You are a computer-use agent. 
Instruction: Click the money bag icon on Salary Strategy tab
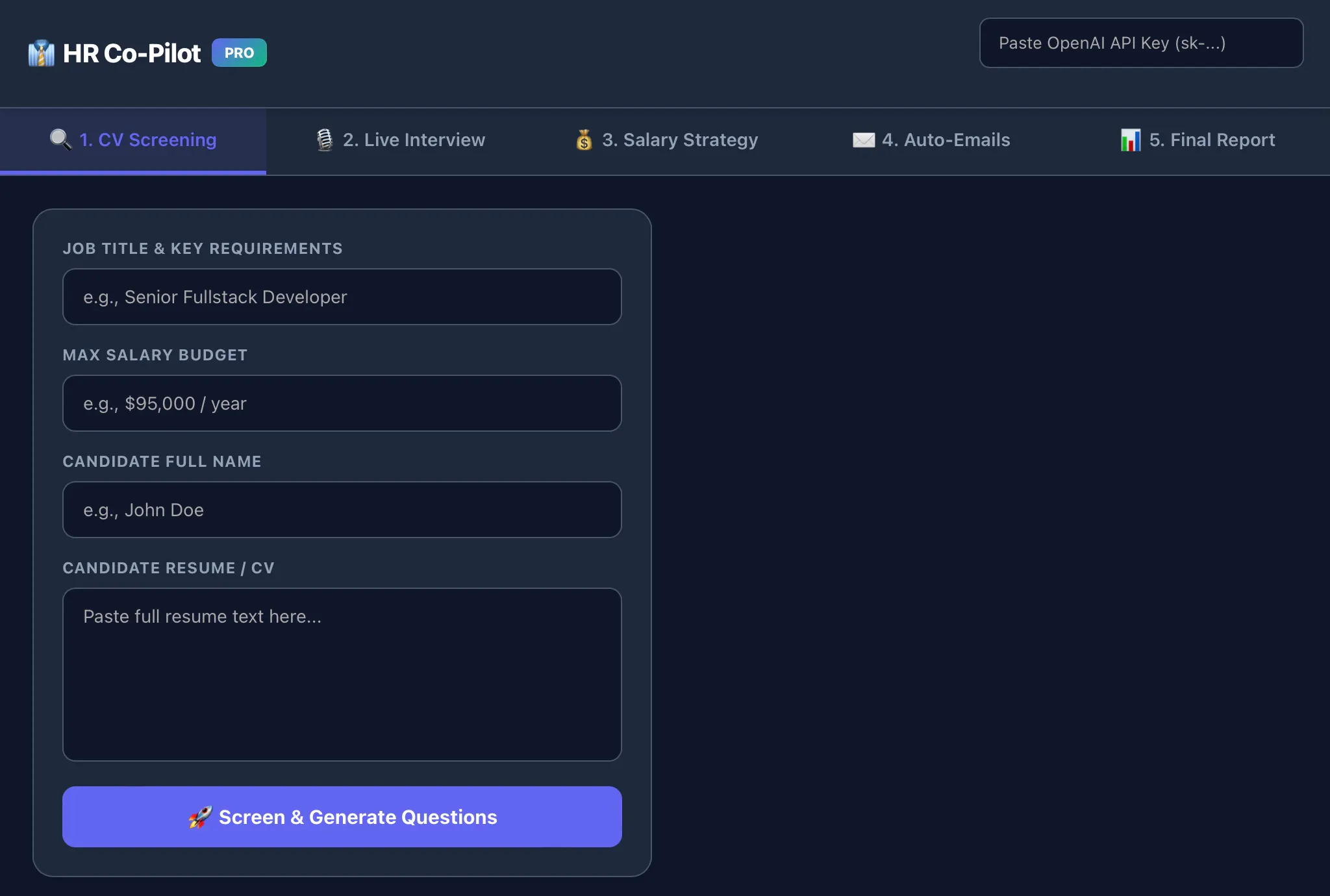[x=584, y=140]
